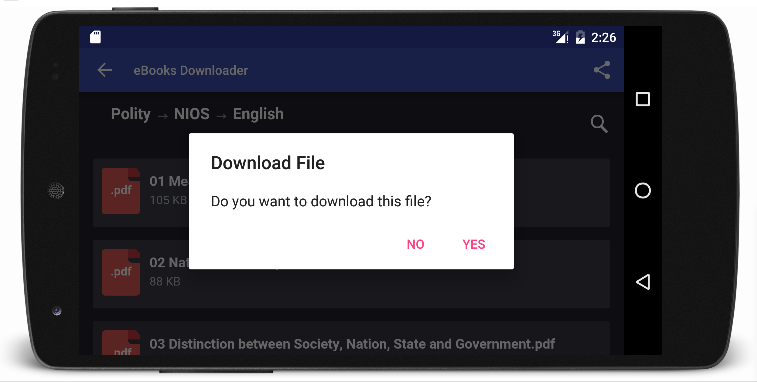Open search with the magnifier icon
This screenshot has width=757, height=382.
pos(599,124)
